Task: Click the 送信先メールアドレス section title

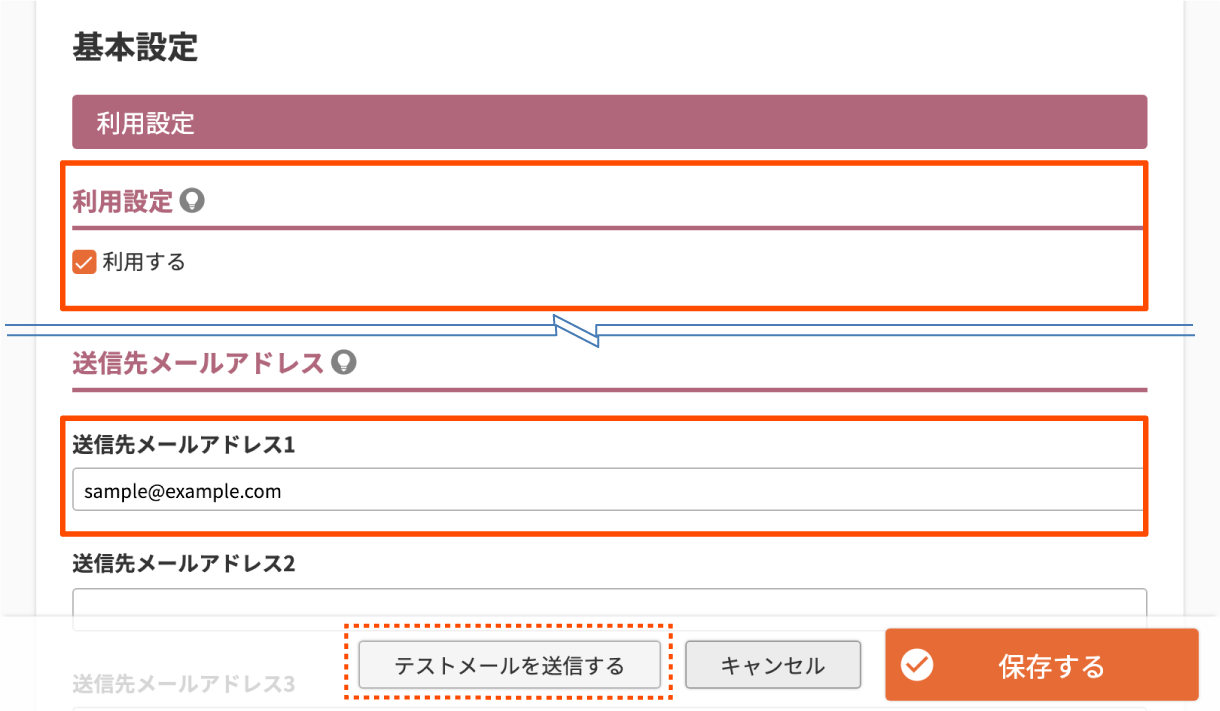Action: (198, 362)
